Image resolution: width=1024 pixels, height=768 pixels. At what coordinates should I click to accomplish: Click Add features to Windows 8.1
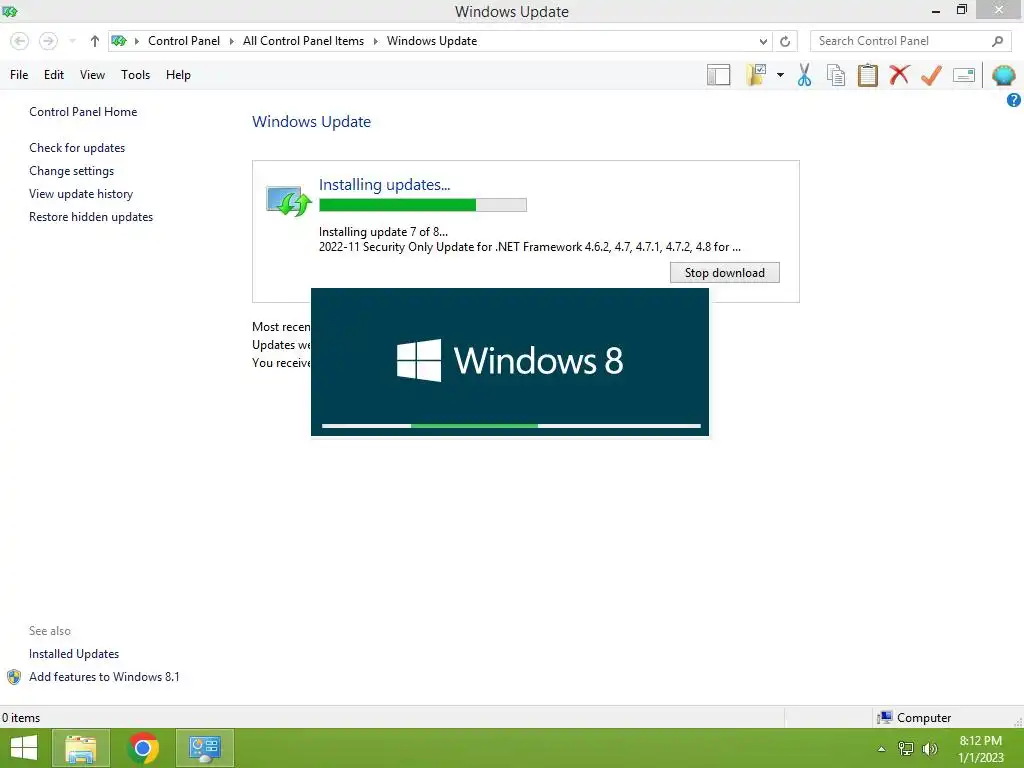pos(104,677)
